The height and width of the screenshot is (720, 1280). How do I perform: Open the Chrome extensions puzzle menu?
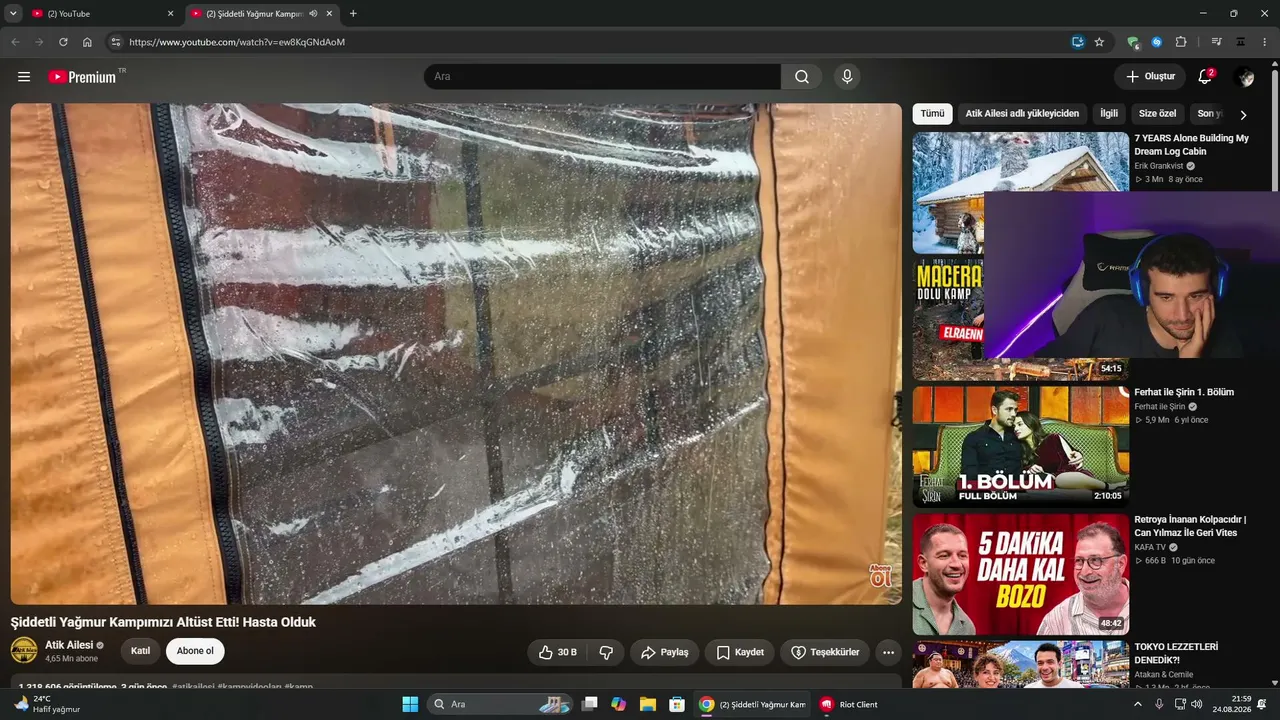point(1181,42)
